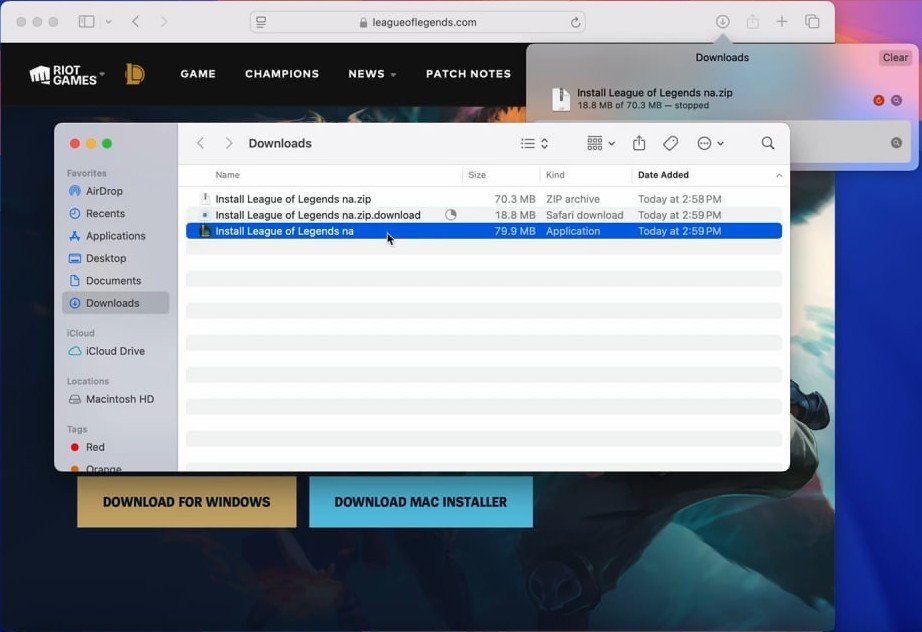This screenshot has height=632, width=922.
Task: Select the 'Install League of Legends na' application
Action: pyautogui.click(x=484, y=231)
